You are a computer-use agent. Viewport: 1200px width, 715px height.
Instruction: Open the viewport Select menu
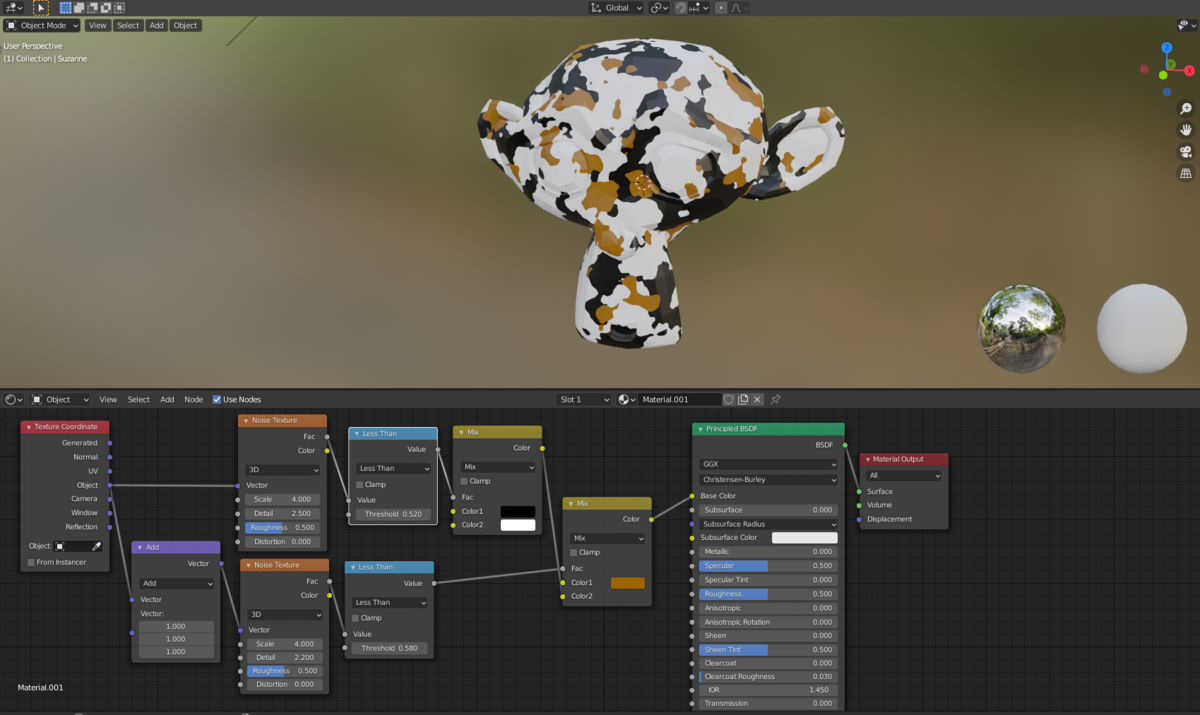tap(128, 25)
